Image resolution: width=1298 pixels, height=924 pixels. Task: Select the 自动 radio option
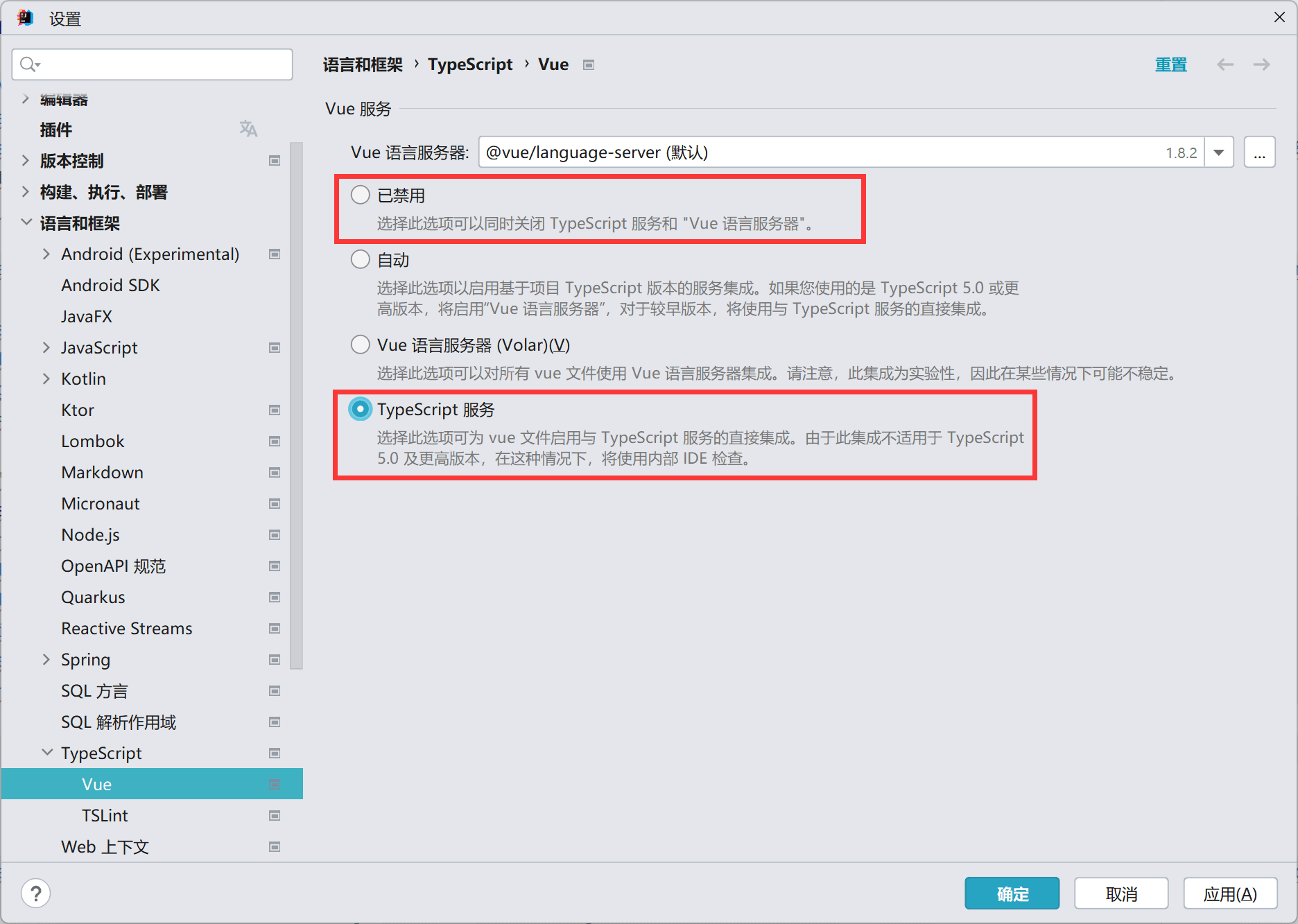(360, 259)
